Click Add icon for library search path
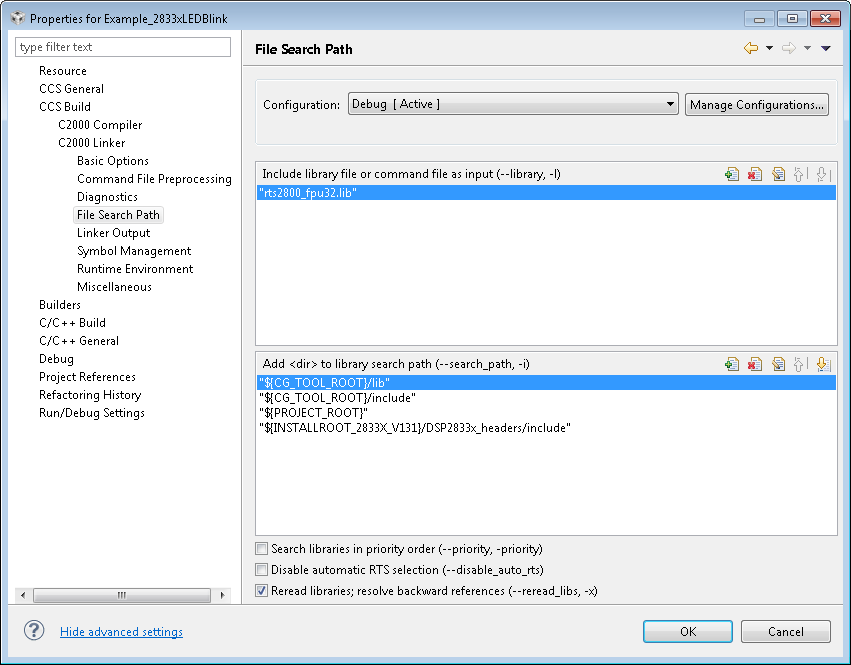The width and height of the screenshot is (851, 665). point(732,364)
